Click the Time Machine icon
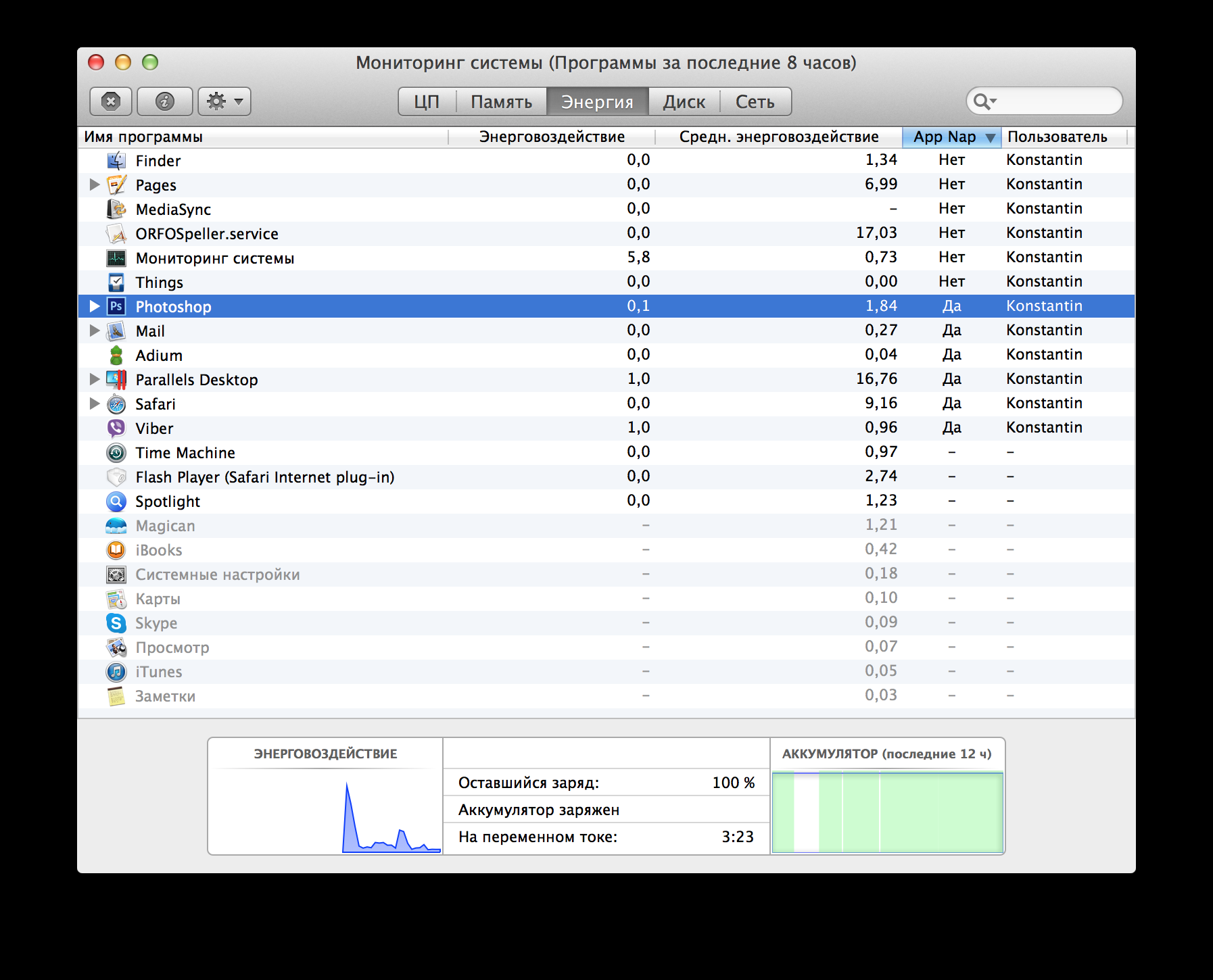The height and width of the screenshot is (980, 1213). [116, 452]
